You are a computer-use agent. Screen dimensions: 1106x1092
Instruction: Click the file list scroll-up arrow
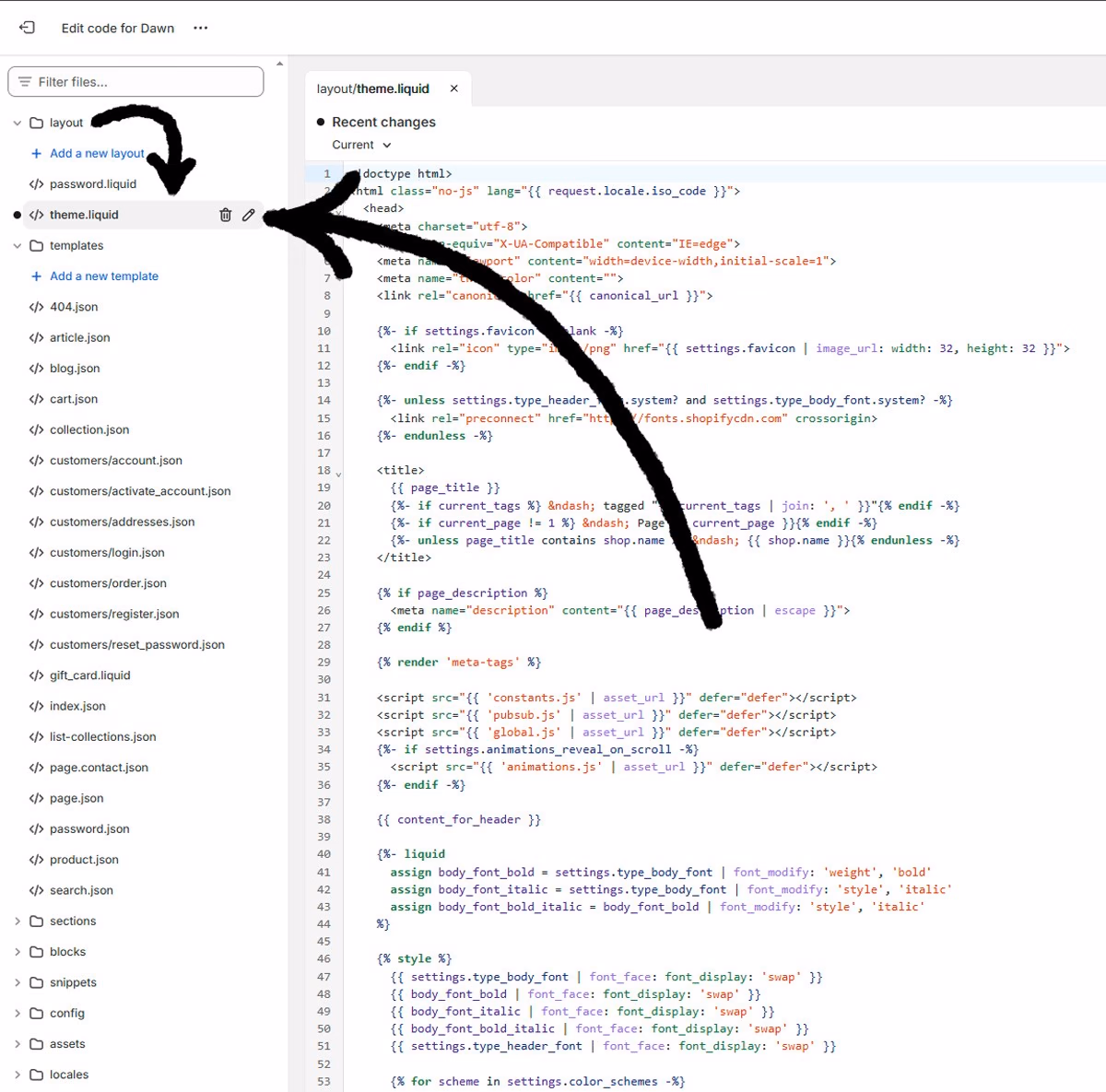(x=279, y=65)
